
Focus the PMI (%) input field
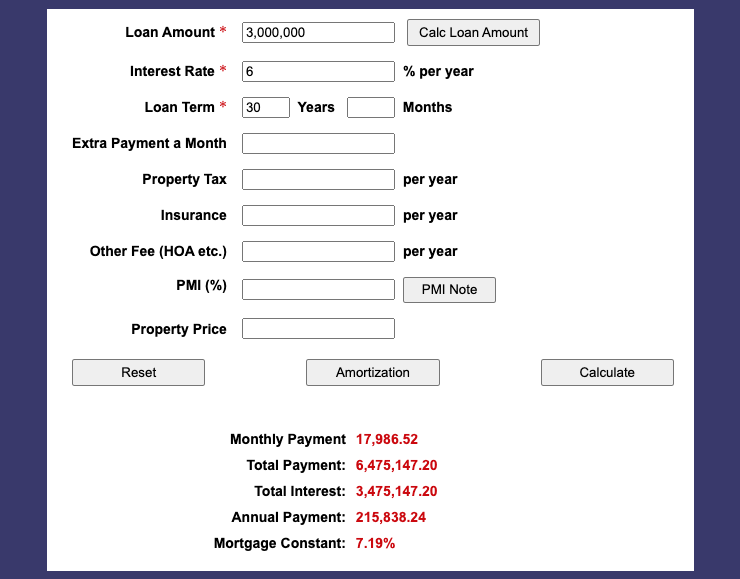click(x=318, y=290)
